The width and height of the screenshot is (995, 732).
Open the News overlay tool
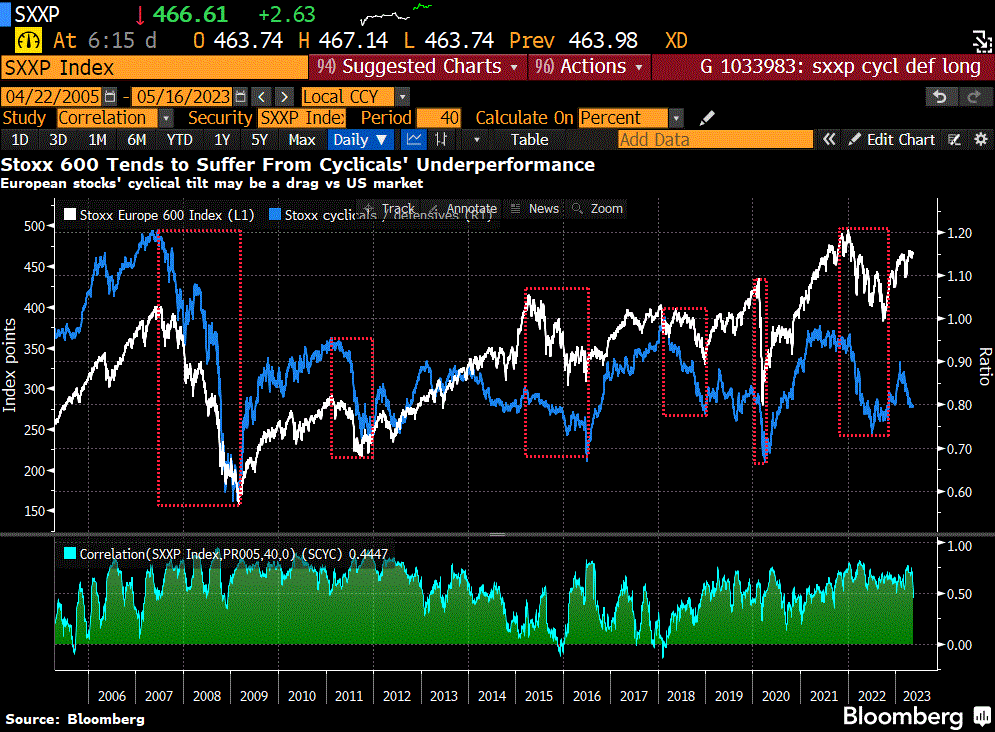point(536,208)
